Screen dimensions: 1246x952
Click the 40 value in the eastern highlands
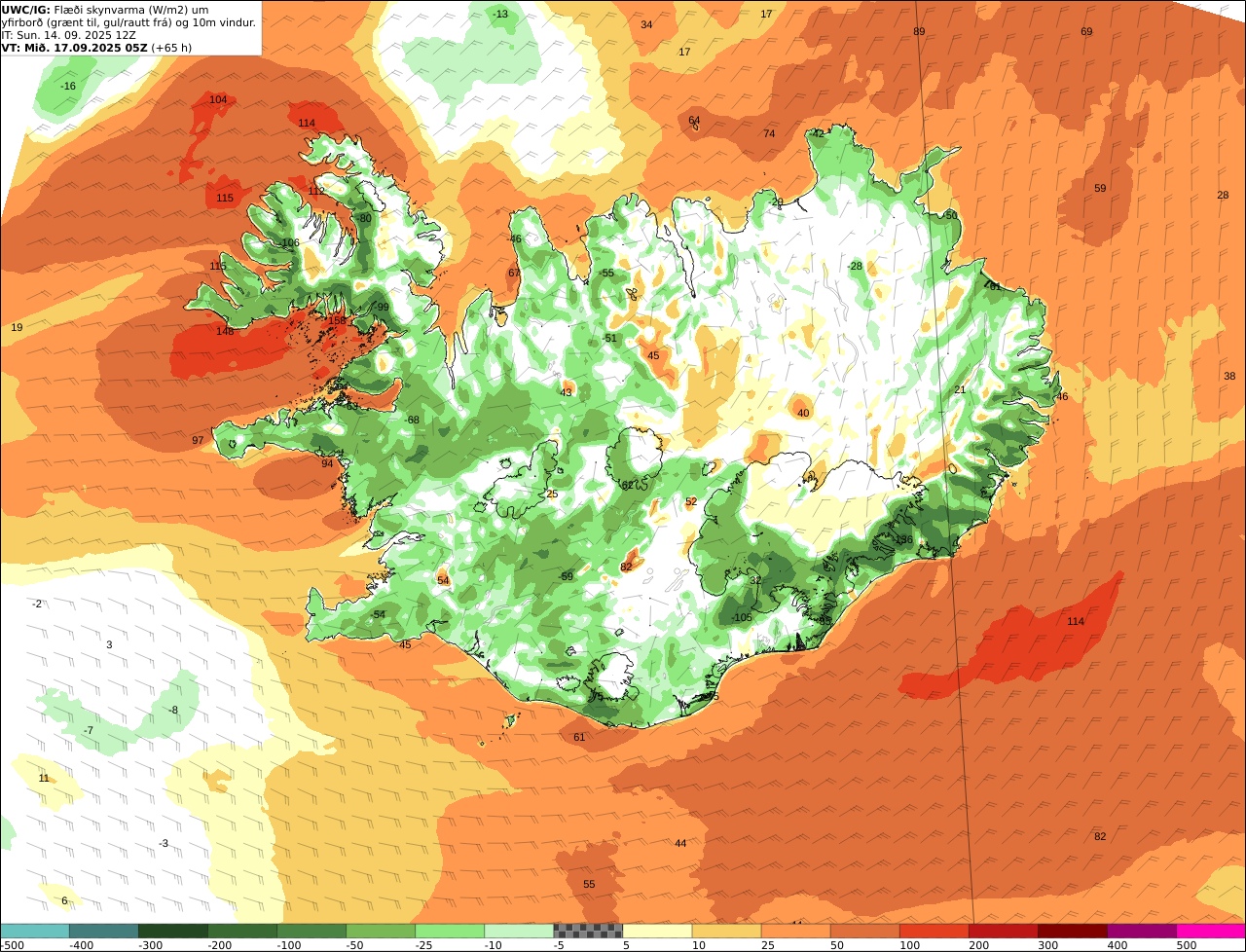803,414
